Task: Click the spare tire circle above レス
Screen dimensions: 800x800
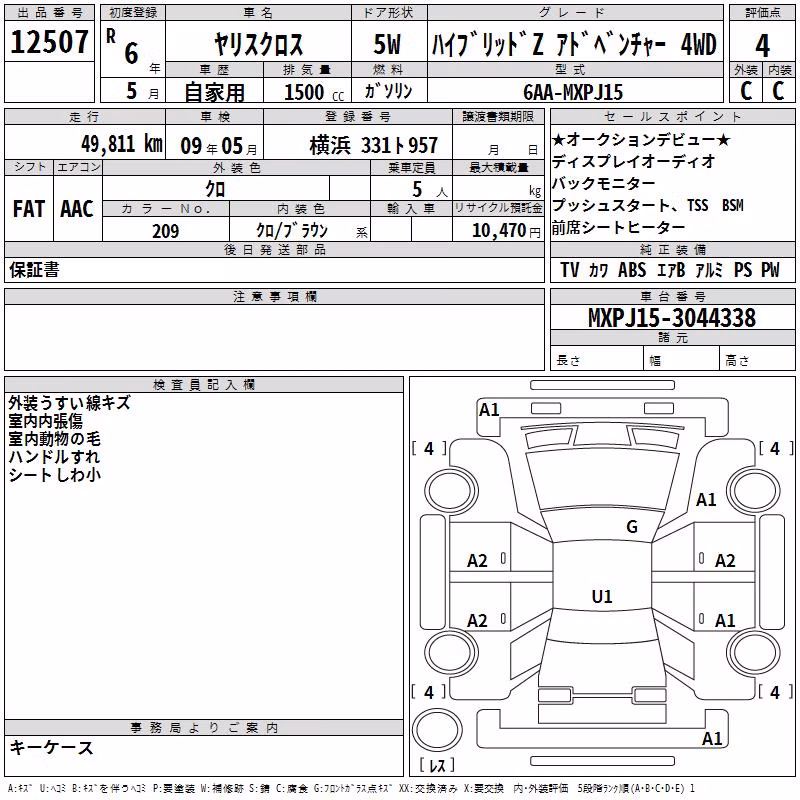Action: 437,730
